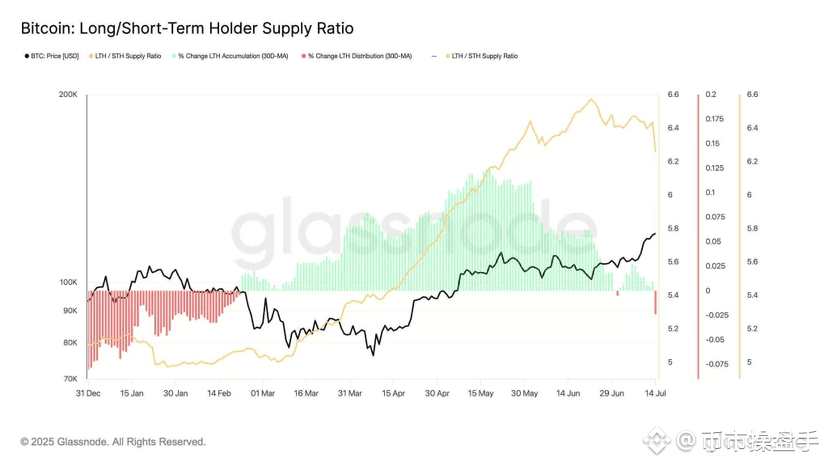Click the glassnode watermark in the chart
Image resolution: width=828 pixels, height=466 pixels.
[x=415, y=234]
